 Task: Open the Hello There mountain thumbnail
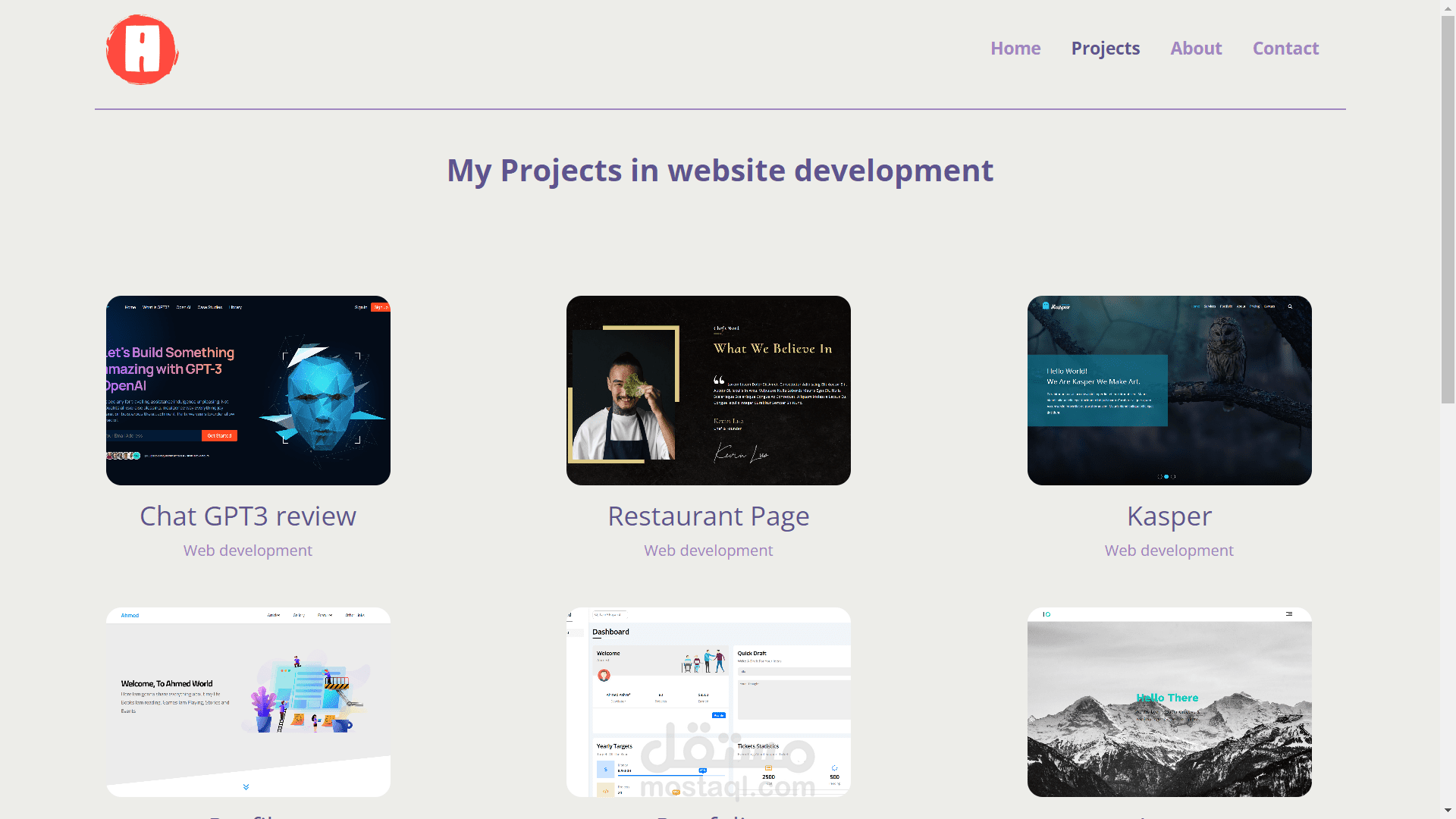click(1169, 701)
